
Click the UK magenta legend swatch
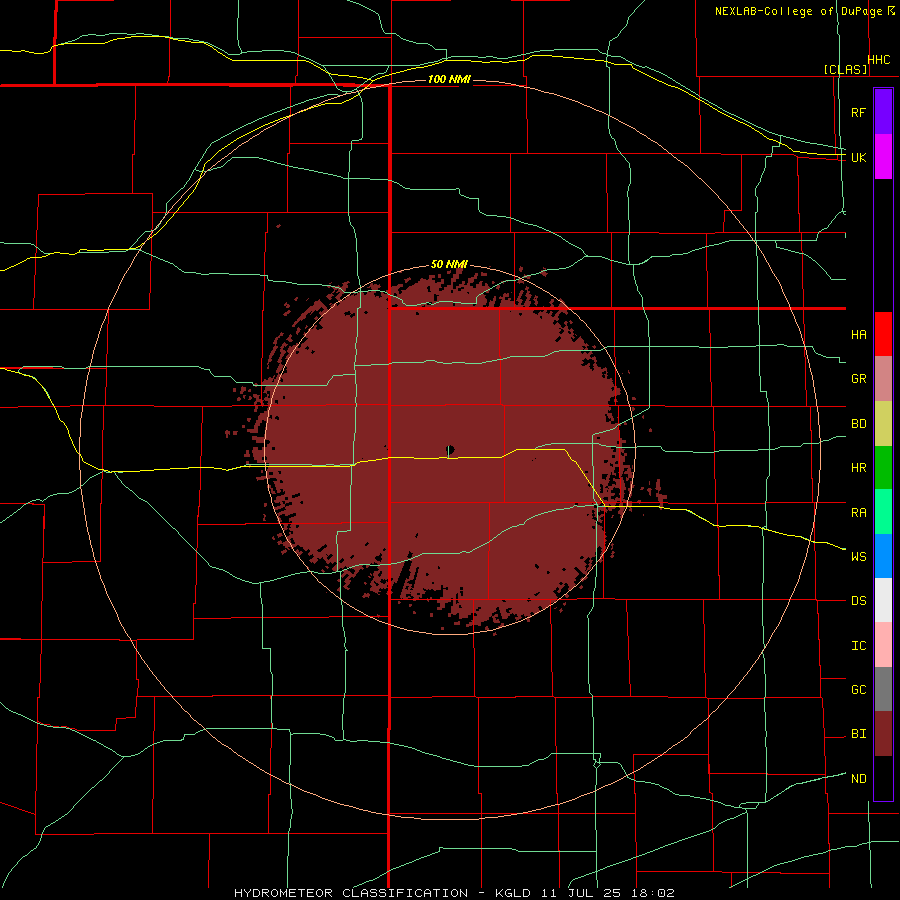point(883,157)
